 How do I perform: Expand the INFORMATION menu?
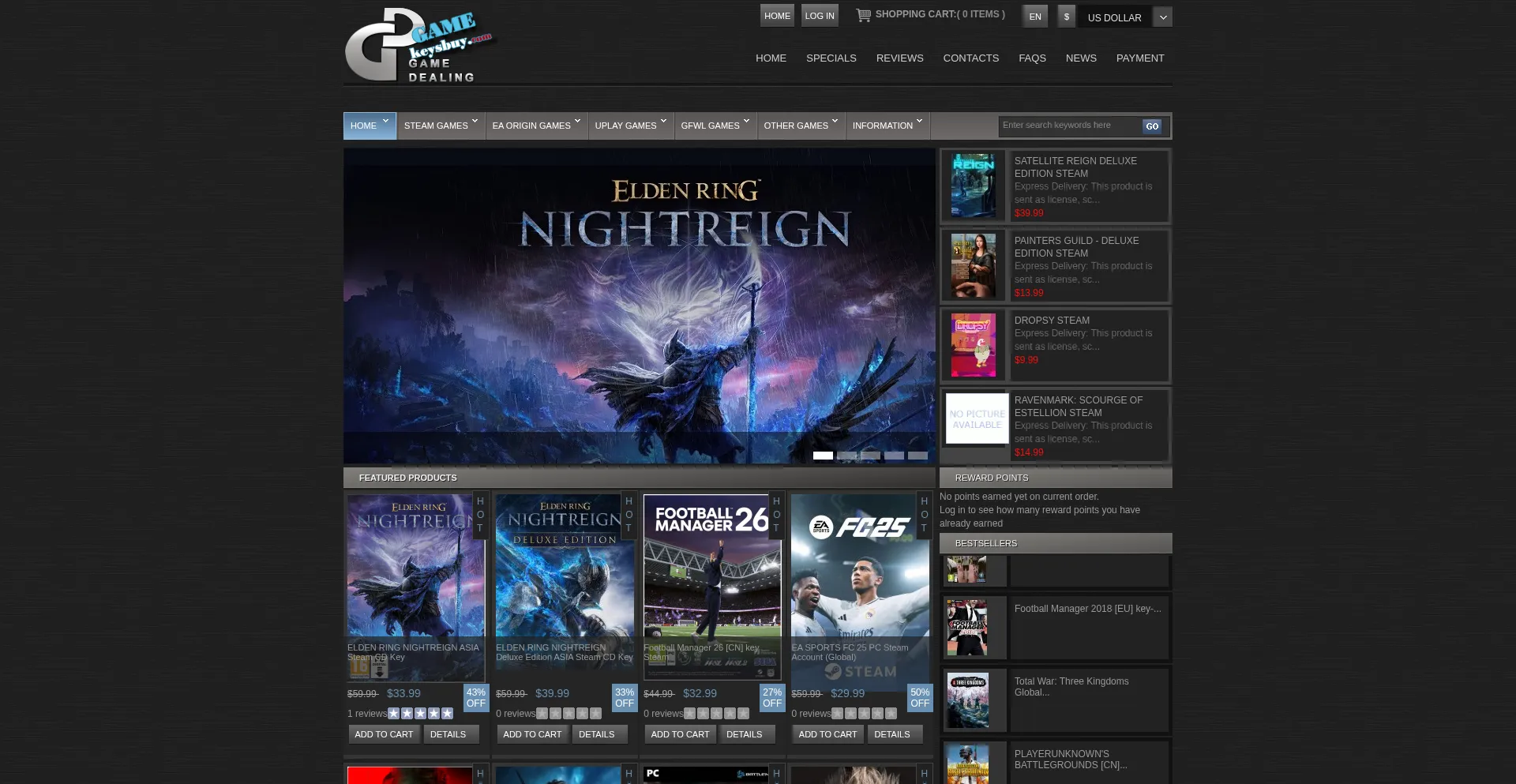coord(887,126)
